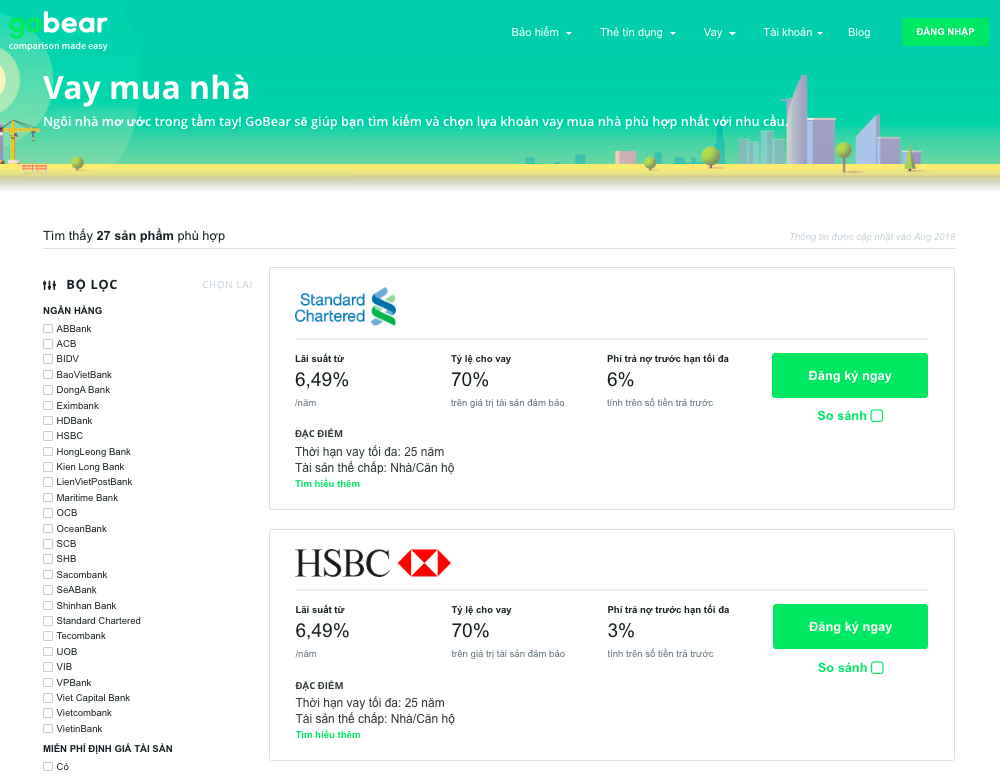This screenshot has height=775, width=1000.
Task: Tick the SCB checkbox
Action: point(48,544)
